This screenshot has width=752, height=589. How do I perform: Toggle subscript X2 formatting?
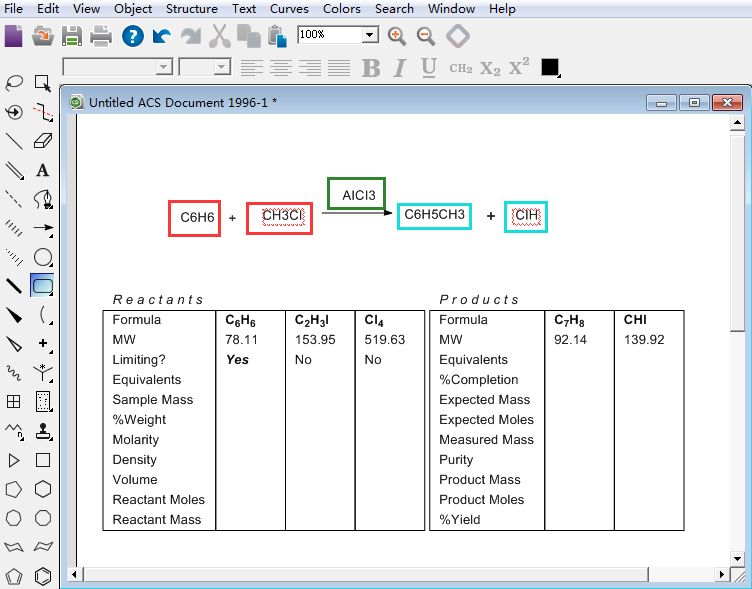coord(490,69)
